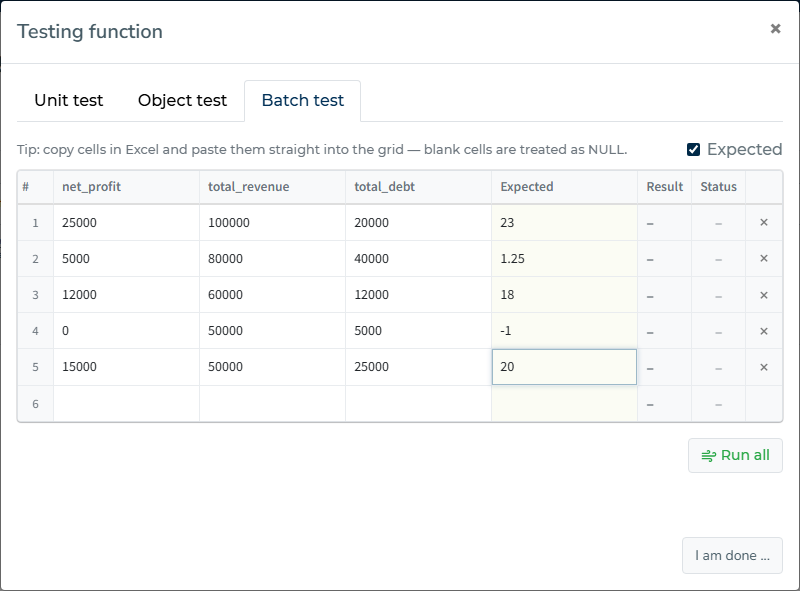Viewport: 800px width, 591px height.
Task: Select net_profit cell with 15000
Action: point(127,367)
